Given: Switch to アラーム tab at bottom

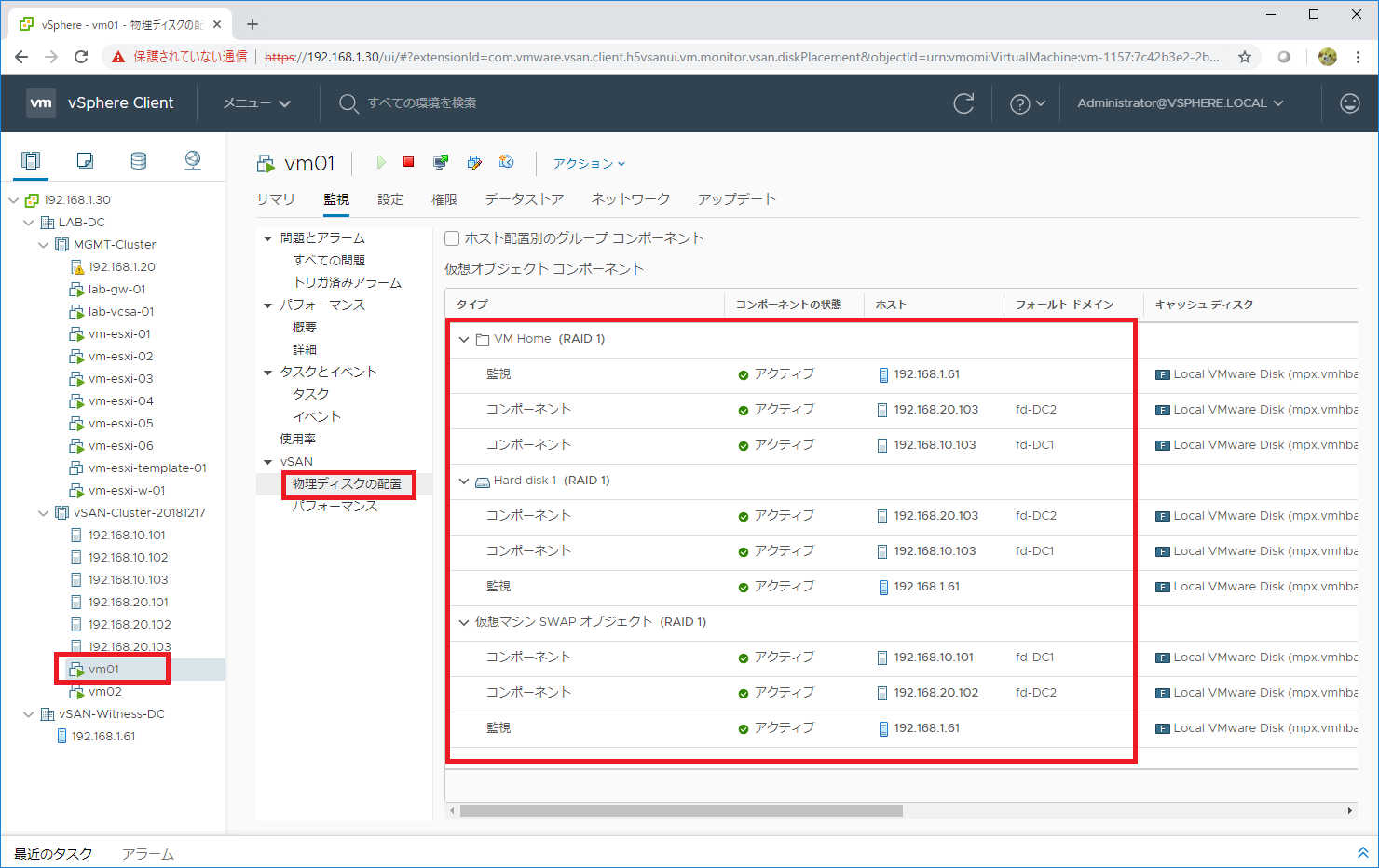Looking at the screenshot, I should pyautogui.click(x=148, y=854).
